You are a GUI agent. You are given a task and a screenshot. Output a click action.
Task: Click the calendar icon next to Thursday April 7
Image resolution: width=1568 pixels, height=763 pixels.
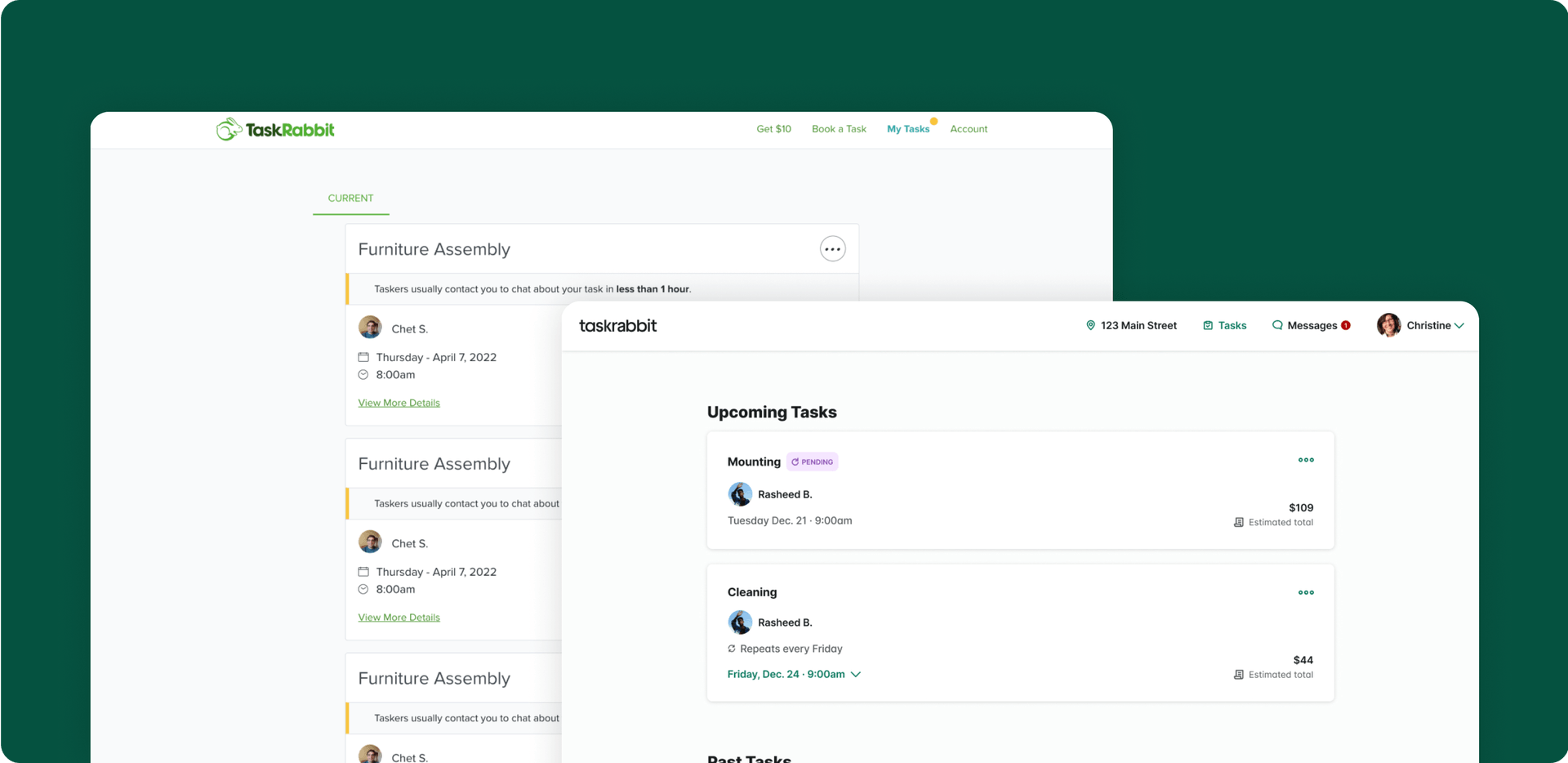pyautogui.click(x=364, y=357)
